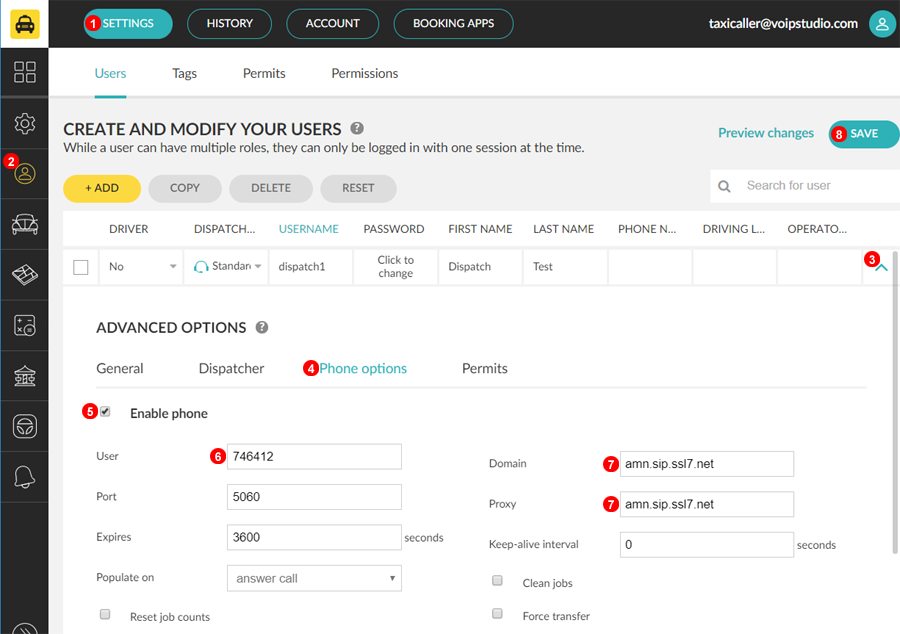The height and width of the screenshot is (634, 900).
Task: Click the Save button
Action: (x=864, y=134)
